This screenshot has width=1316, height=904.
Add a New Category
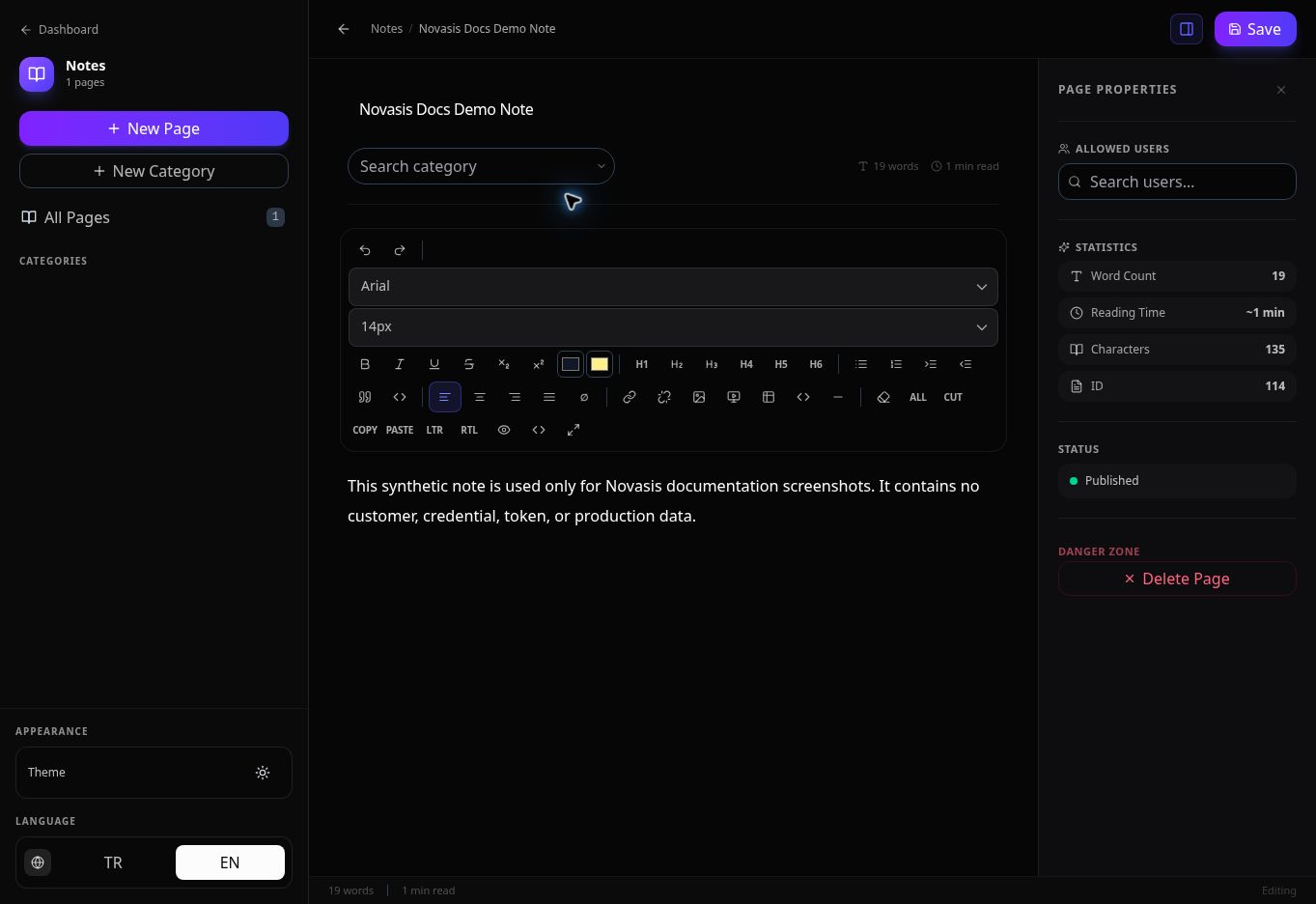[x=154, y=171]
